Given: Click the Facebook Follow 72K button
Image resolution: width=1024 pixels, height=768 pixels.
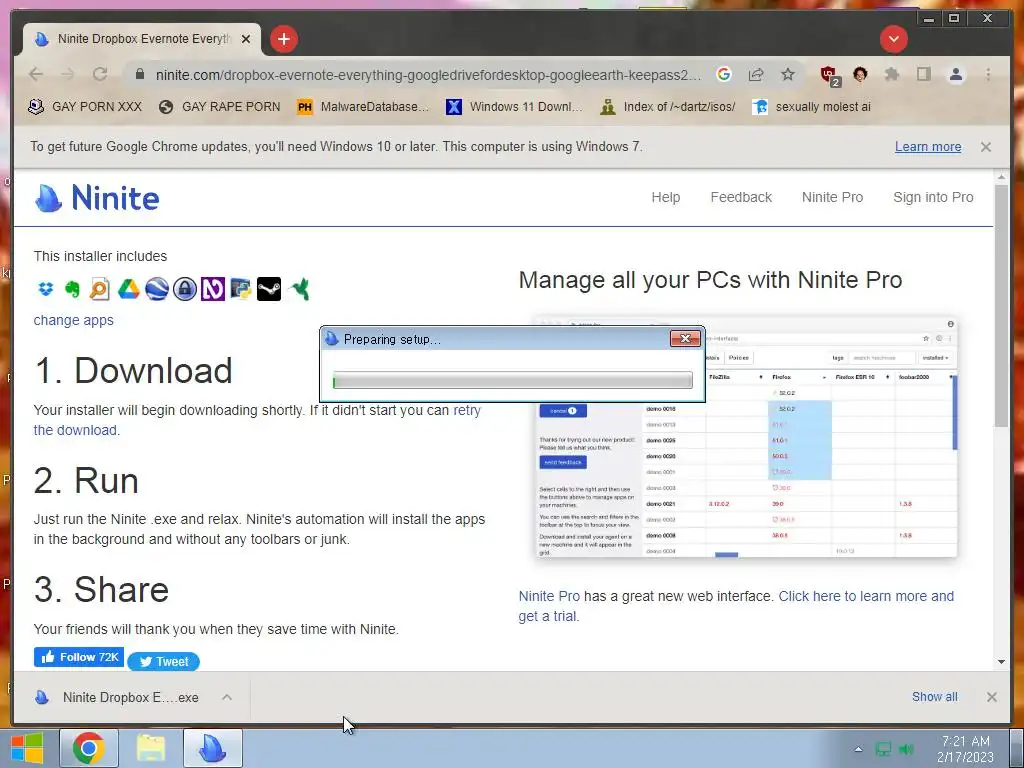Looking at the screenshot, I should click(x=79, y=657).
